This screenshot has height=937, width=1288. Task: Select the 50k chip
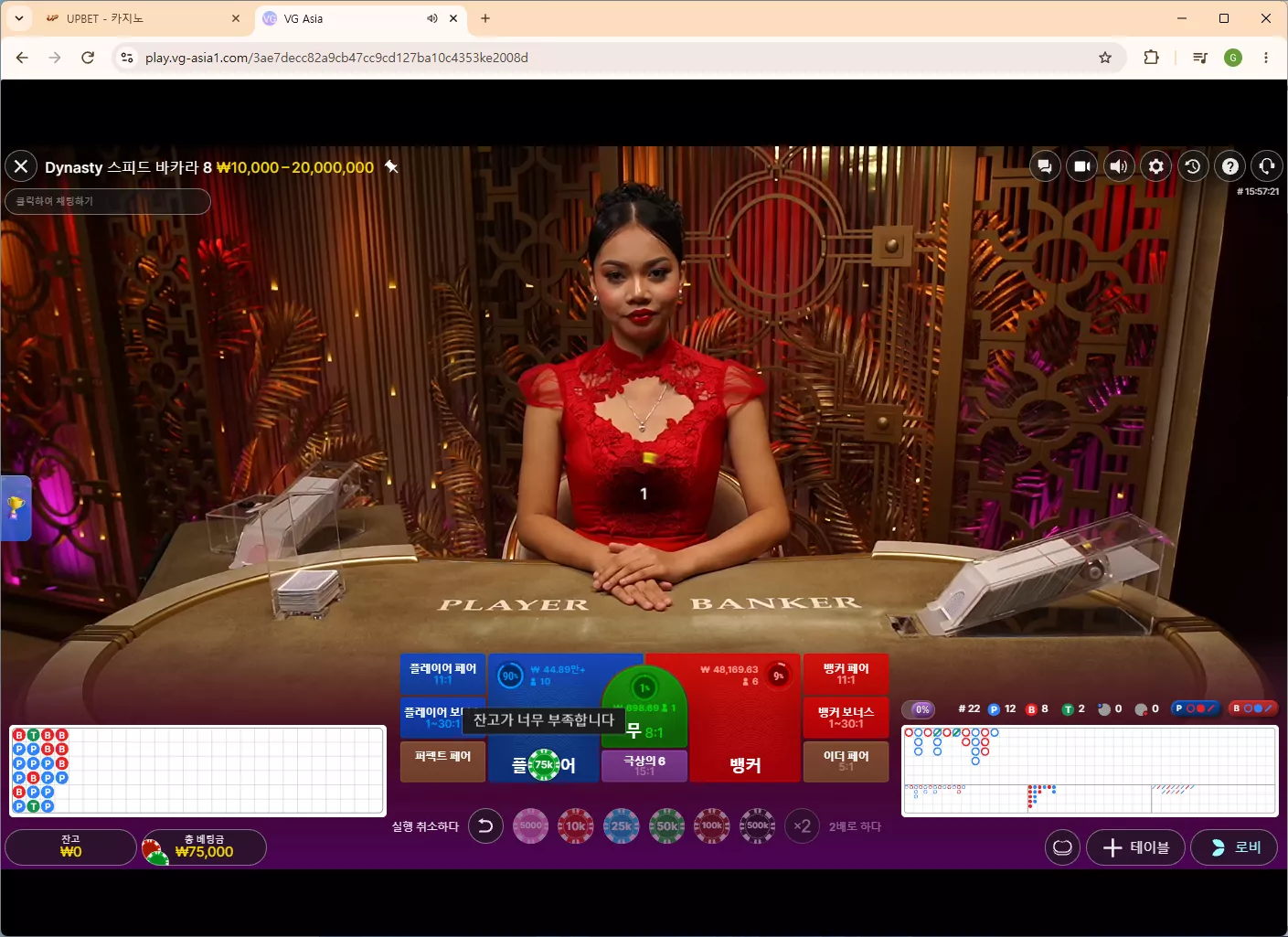click(667, 826)
